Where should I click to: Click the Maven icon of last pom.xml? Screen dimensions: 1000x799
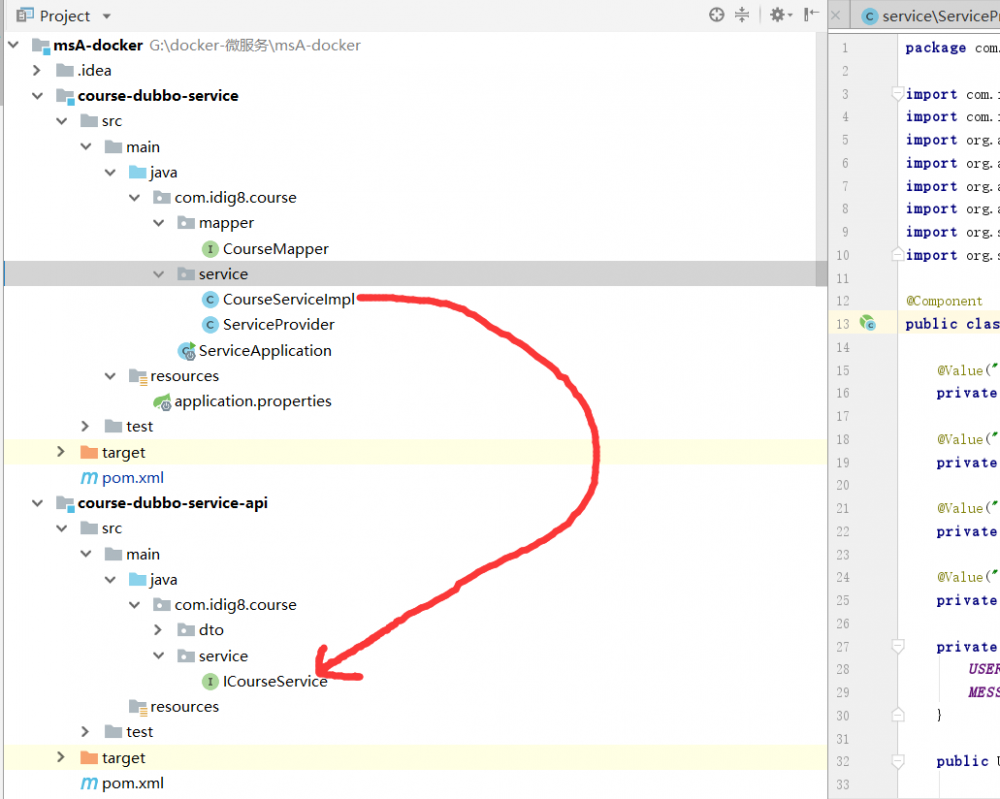(89, 783)
